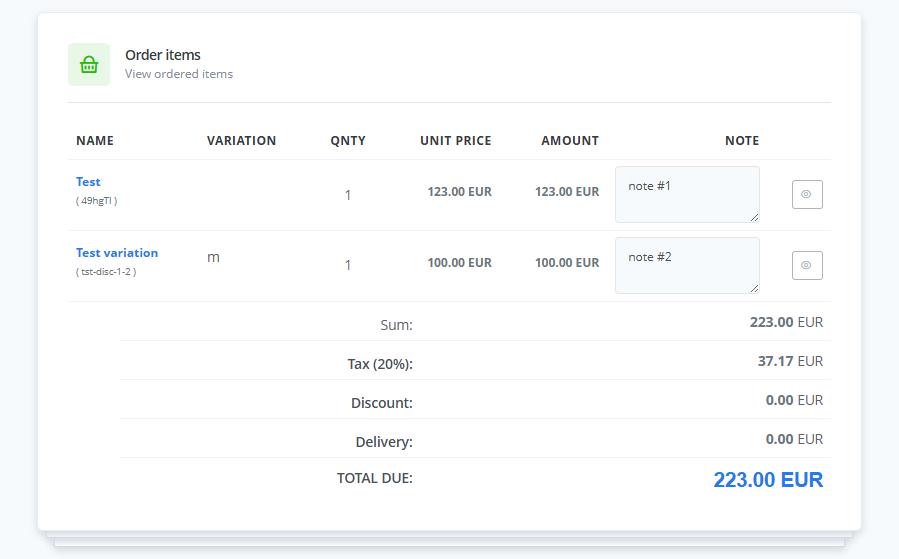Screen dimensions: 899x559
Task: Click the blue total 223.00 EUR
Action: tap(768, 480)
